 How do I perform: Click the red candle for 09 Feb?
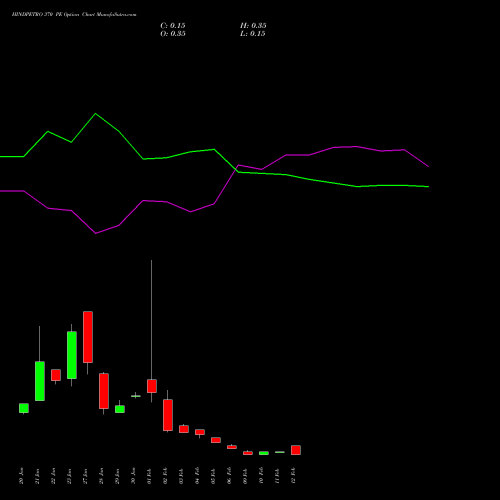click(x=248, y=453)
